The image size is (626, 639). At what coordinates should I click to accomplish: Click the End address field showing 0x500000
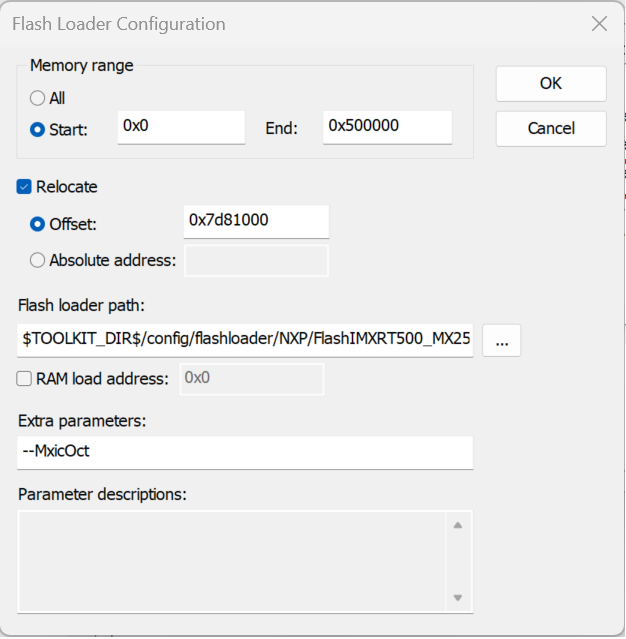pos(387,127)
